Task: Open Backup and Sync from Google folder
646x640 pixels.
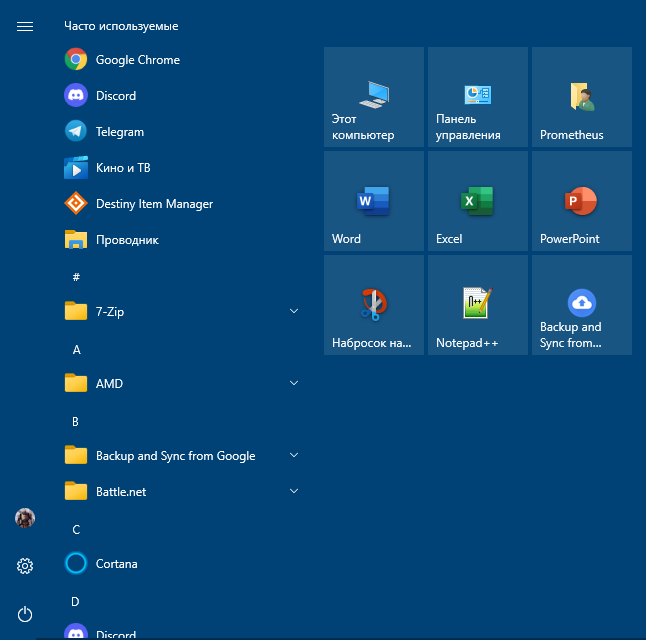Action: pos(181,456)
